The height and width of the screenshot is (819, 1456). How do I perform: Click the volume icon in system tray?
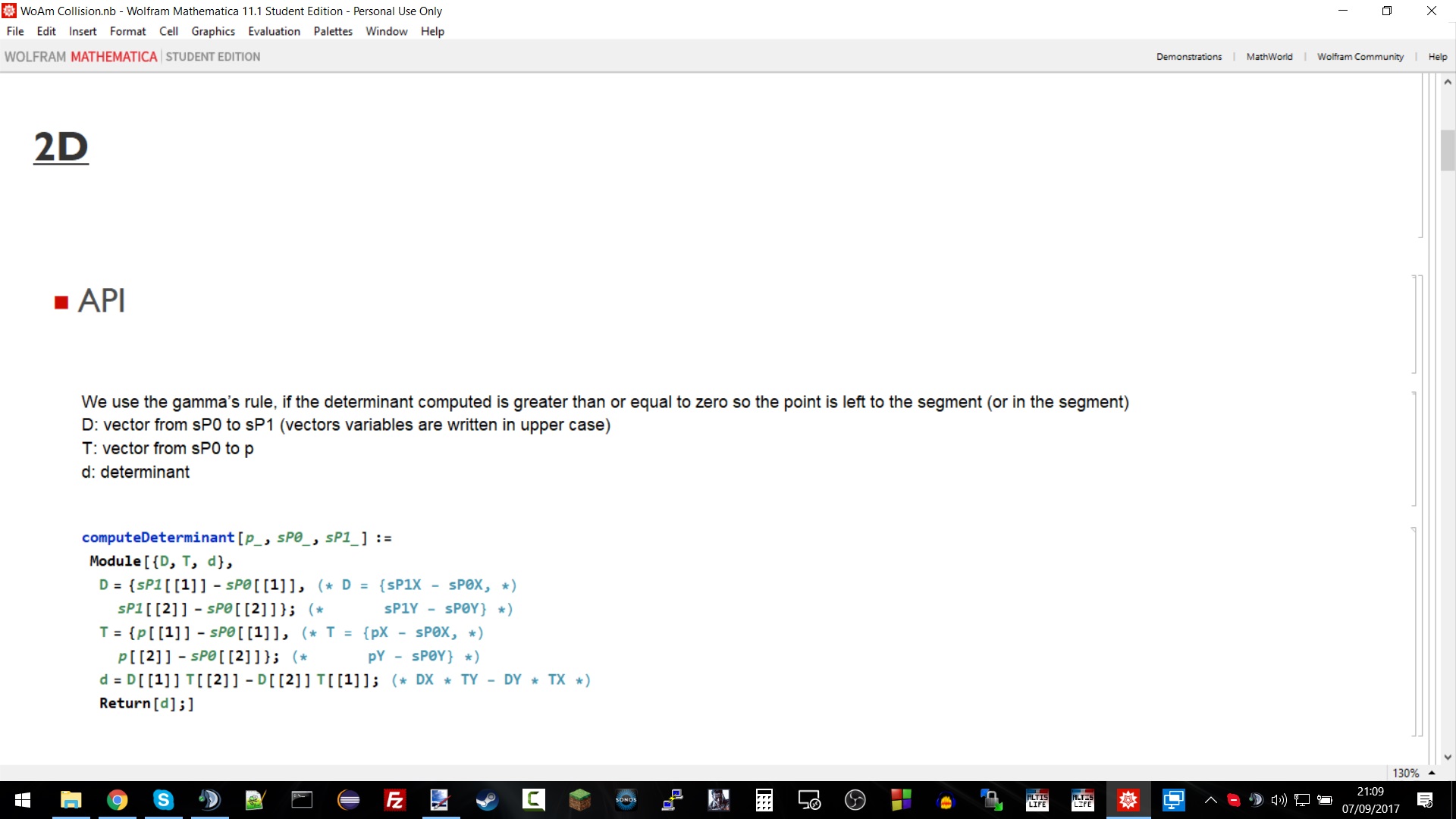[1279, 800]
